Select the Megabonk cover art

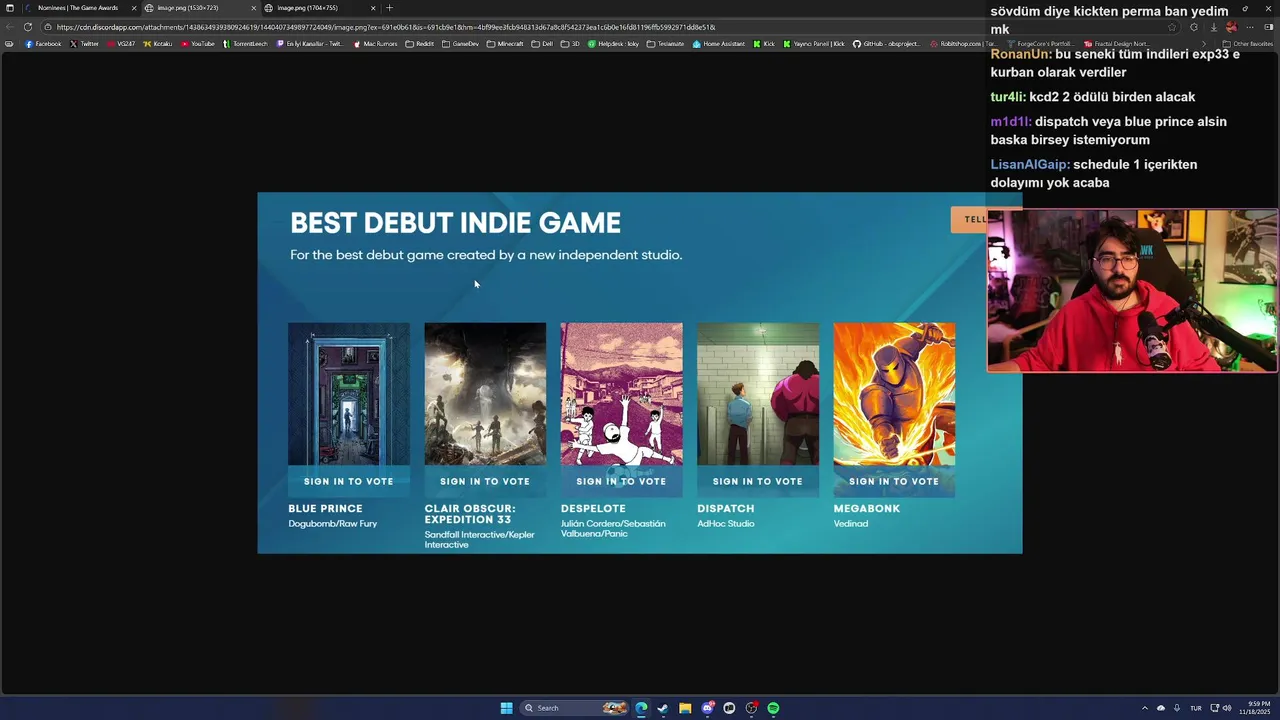click(894, 394)
